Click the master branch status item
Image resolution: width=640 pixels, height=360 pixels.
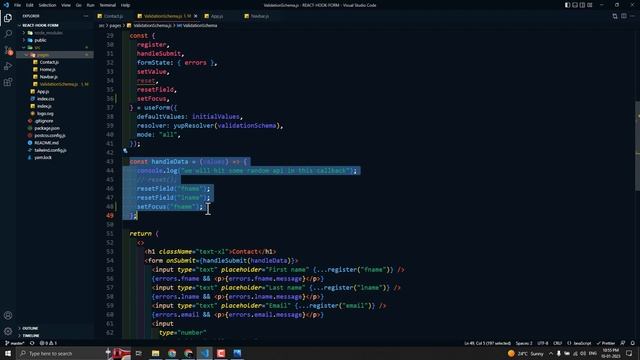click(15, 343)
